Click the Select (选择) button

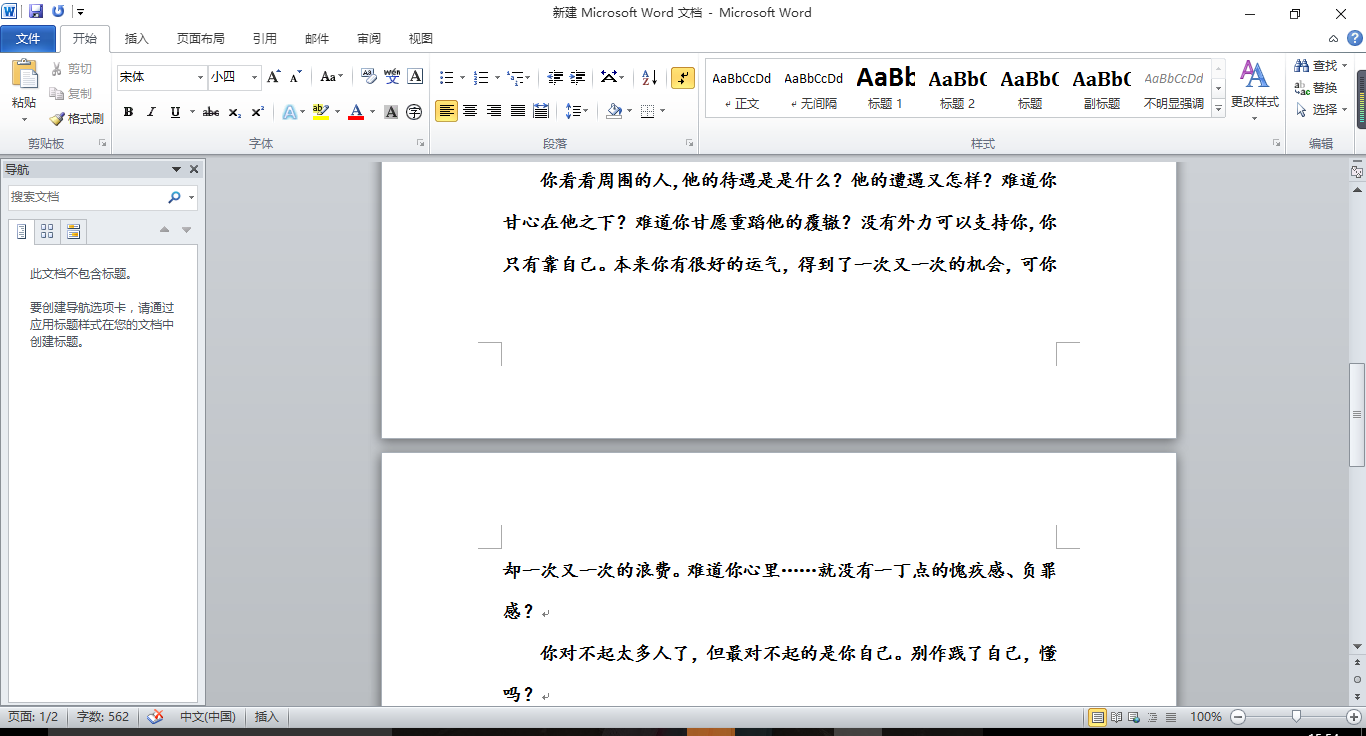point(1321,110)
